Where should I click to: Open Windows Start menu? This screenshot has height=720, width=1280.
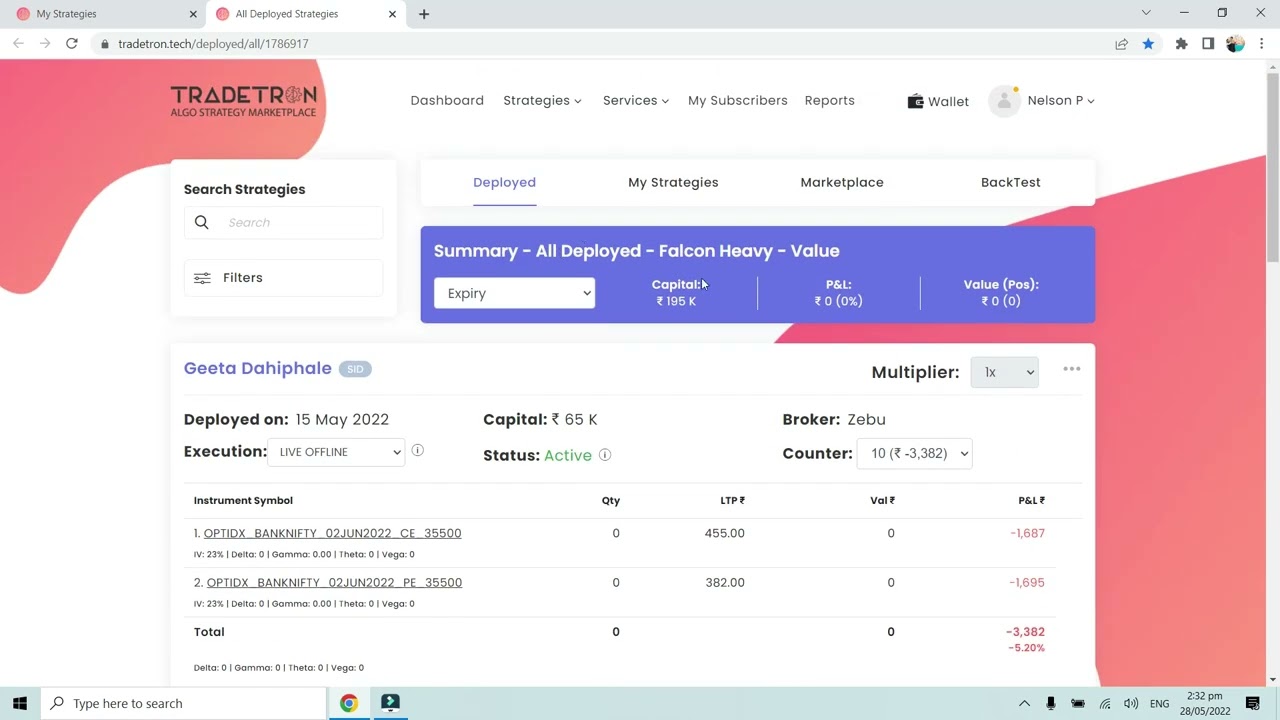pos(20,703)
